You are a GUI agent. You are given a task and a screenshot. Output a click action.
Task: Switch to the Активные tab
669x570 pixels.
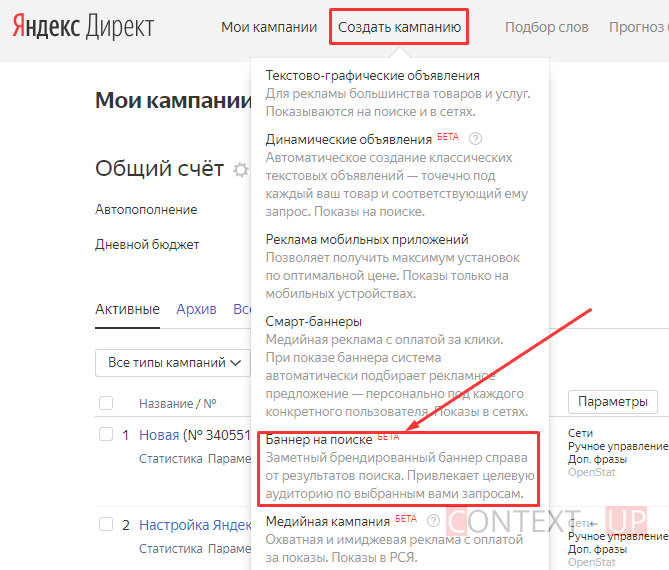[127, 309]
